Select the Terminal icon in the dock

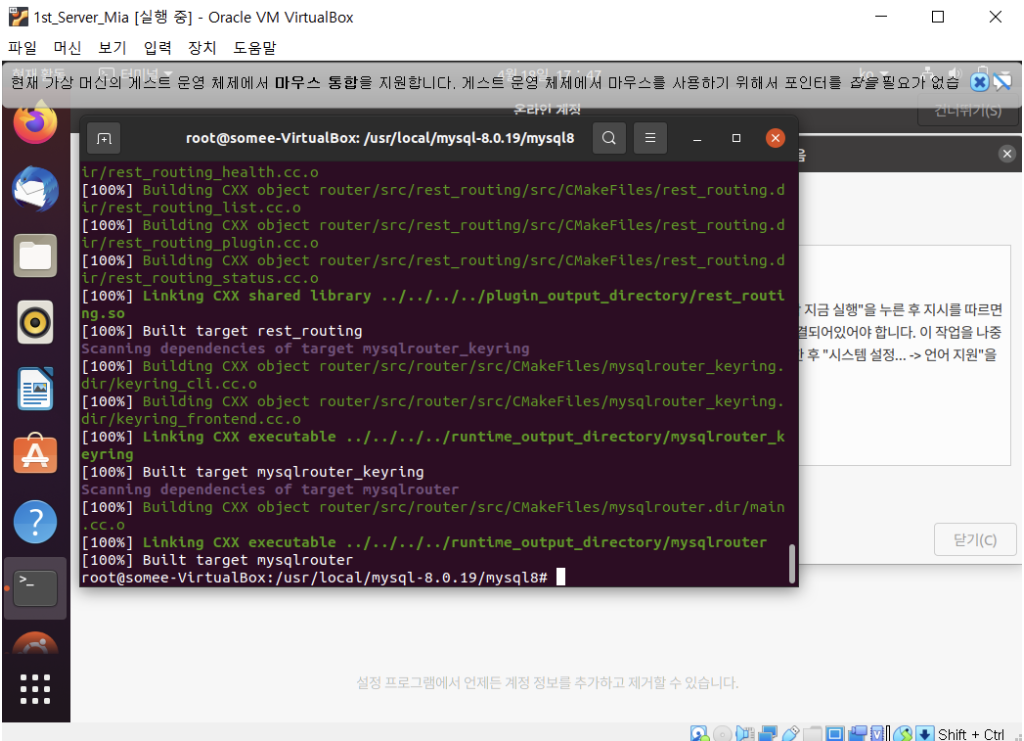[x=35, y=588]
